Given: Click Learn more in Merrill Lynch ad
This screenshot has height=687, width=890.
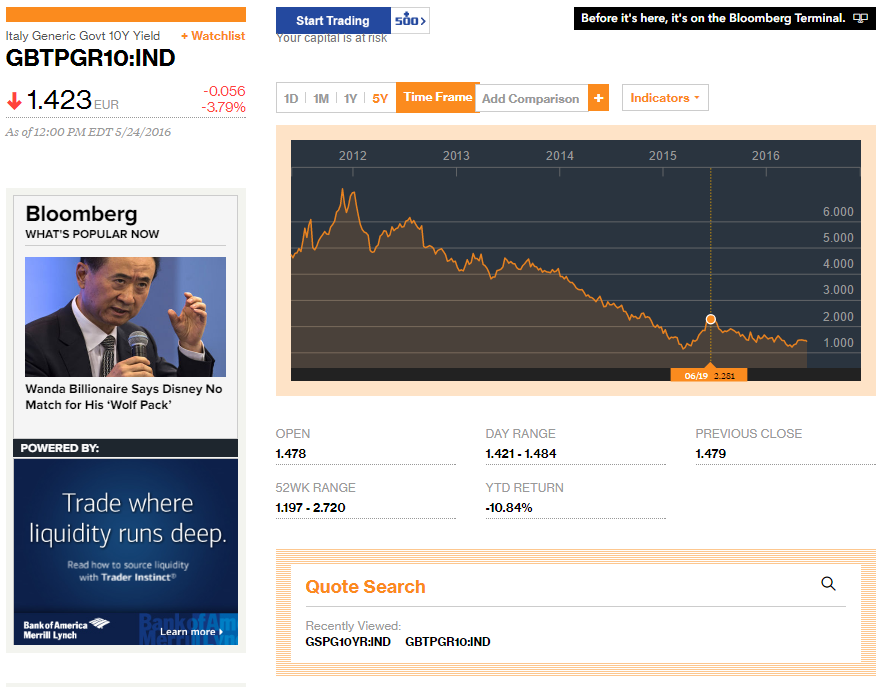Looking at the screenshot, I should tap(191, 631).
